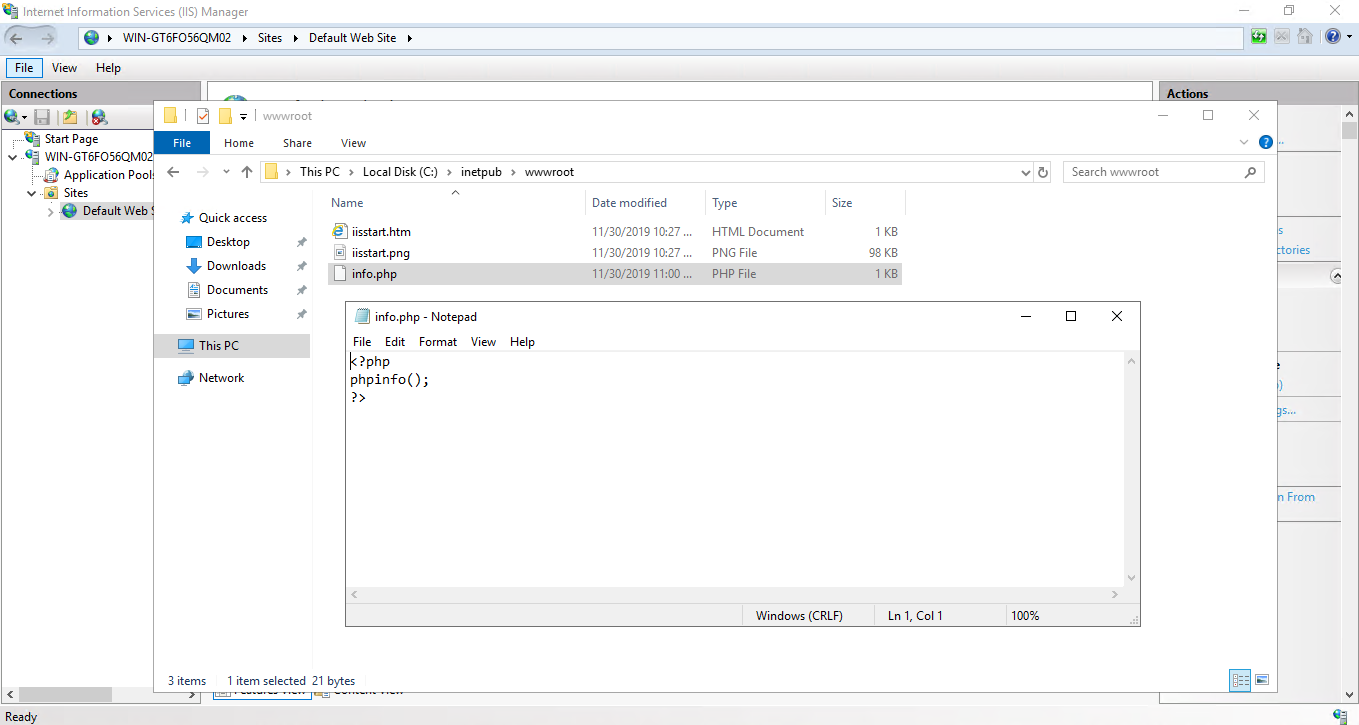Click the Delete connection icon in Connections toolbar
Screen dimensions: 1359x725
pos(98,117)
